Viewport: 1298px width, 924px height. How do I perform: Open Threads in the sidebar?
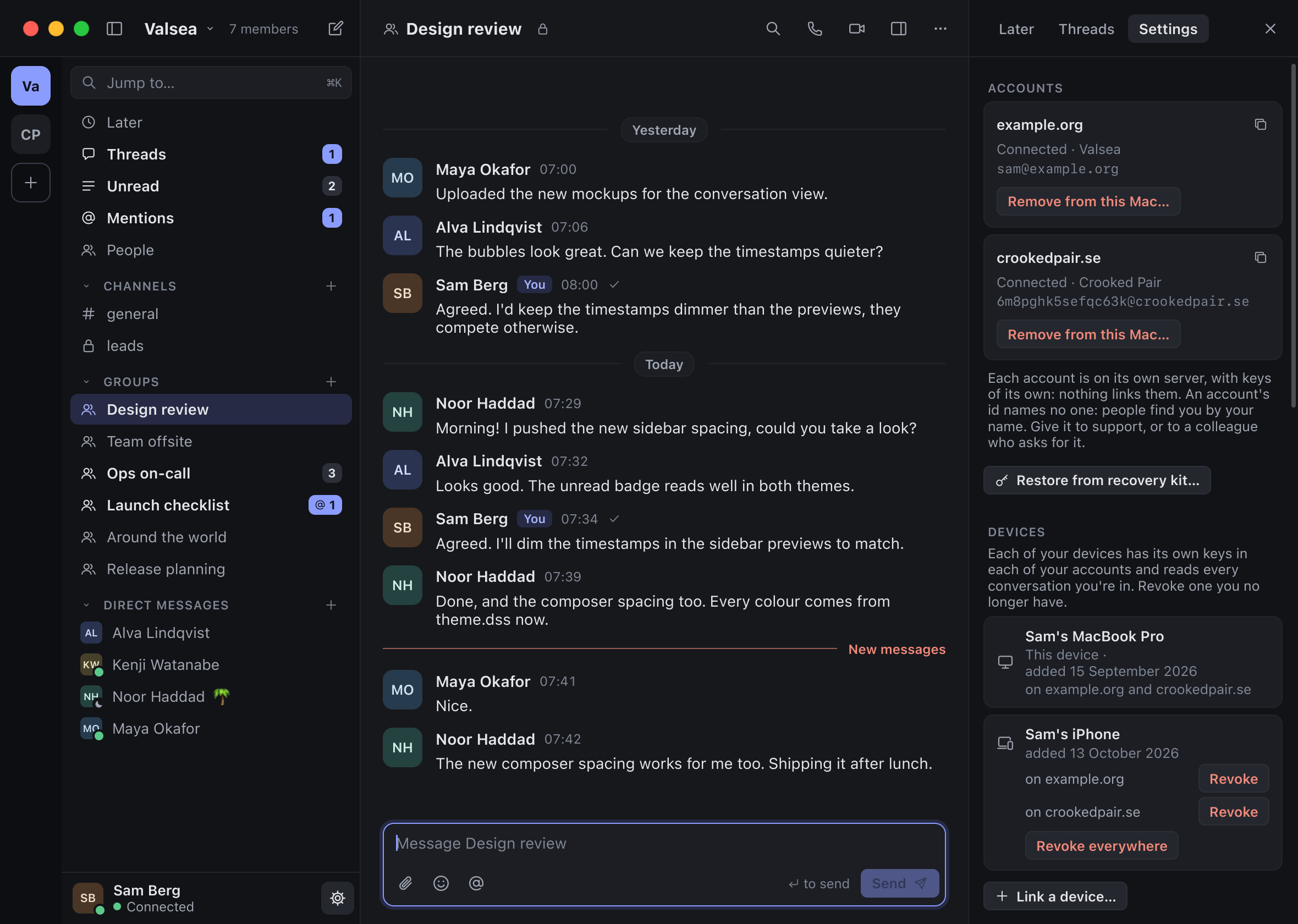211,154
